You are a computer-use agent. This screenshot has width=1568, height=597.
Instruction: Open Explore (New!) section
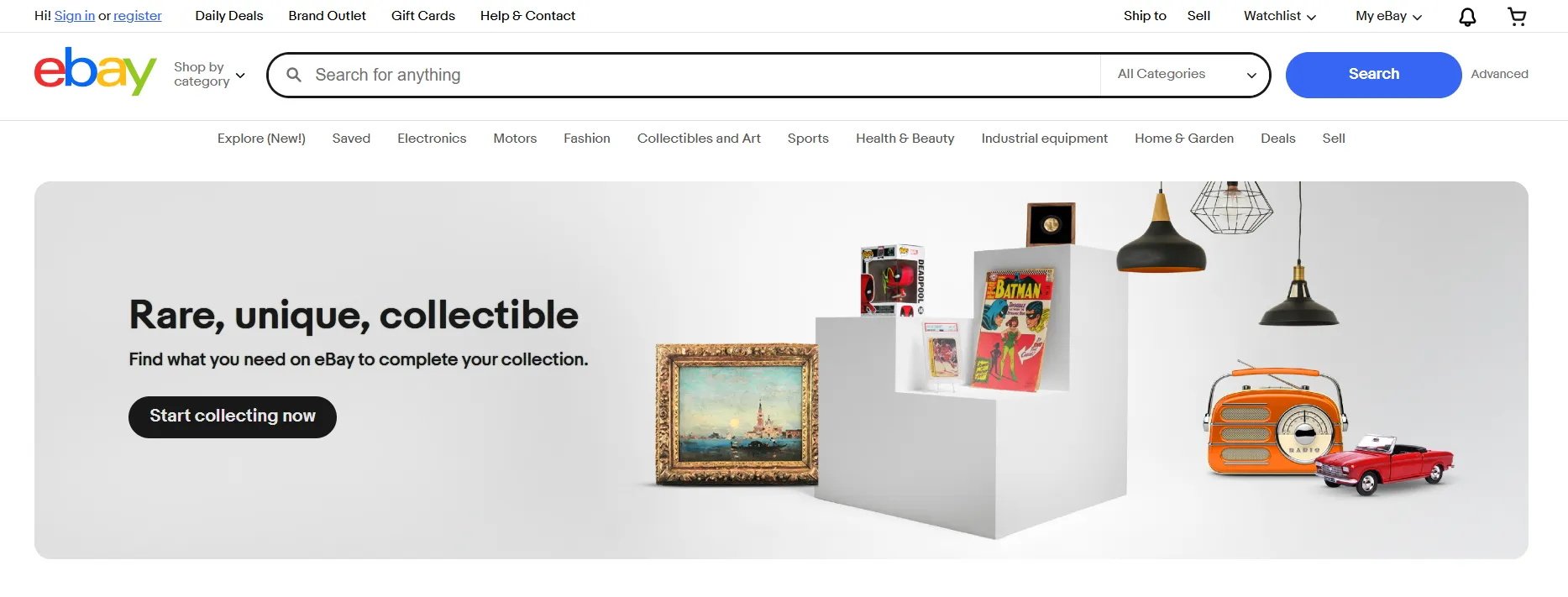pyautogui.click(x=261, y=139)
